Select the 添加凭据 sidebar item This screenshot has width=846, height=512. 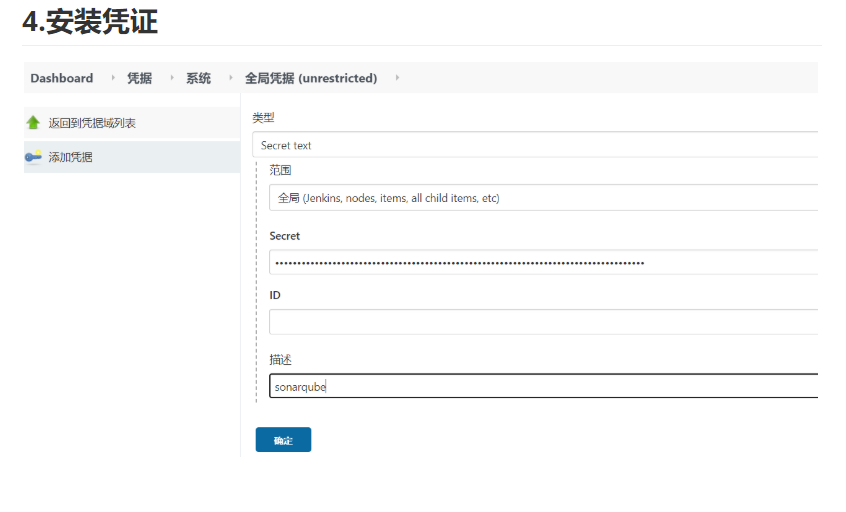coord(70,157)
